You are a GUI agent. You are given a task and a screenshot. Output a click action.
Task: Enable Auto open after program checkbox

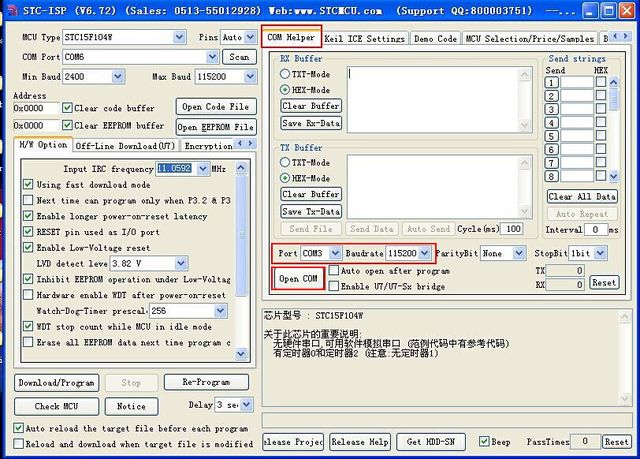tap(334, 271)
